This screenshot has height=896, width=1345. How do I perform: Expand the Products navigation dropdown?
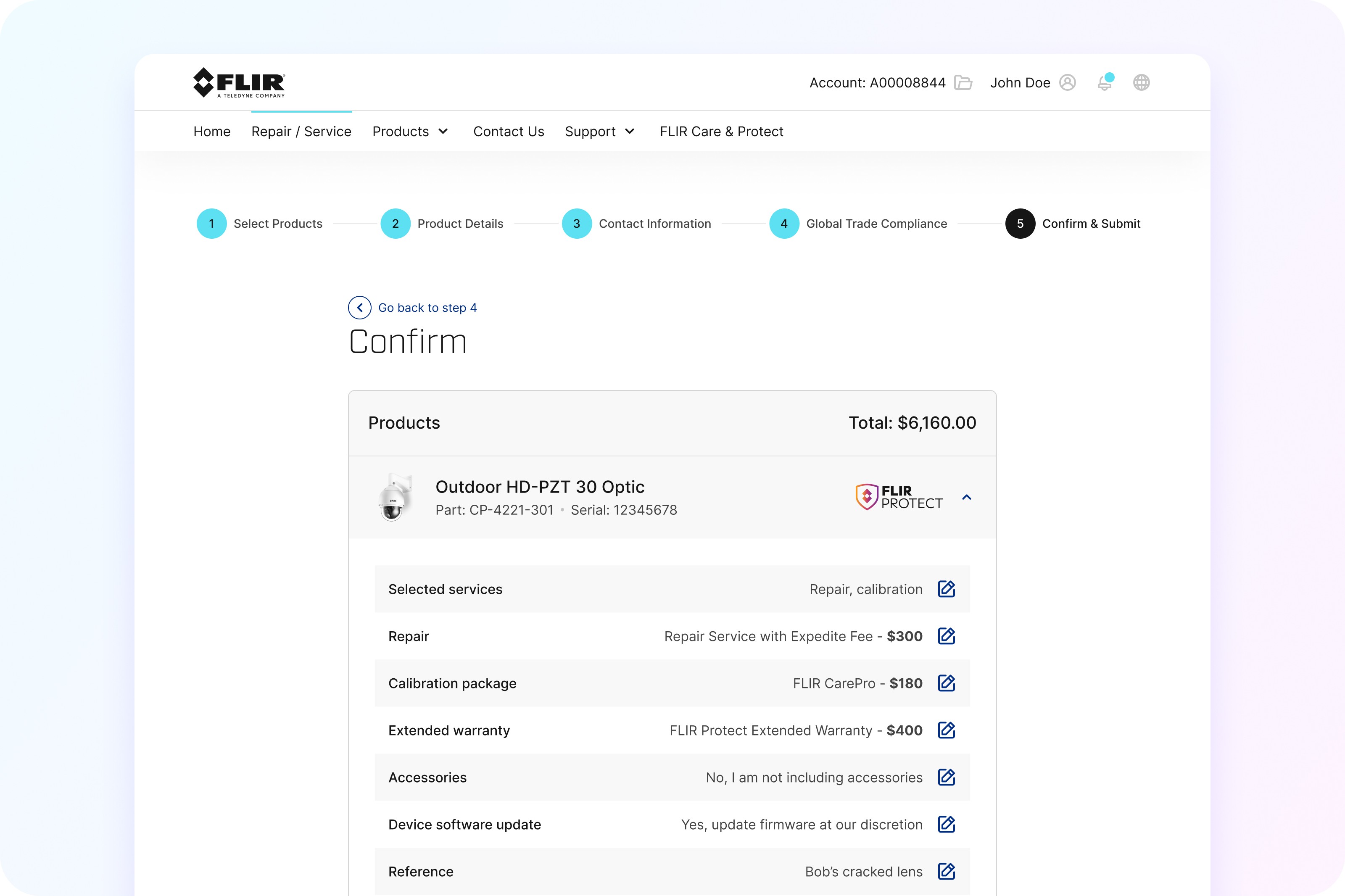[410, 132]
